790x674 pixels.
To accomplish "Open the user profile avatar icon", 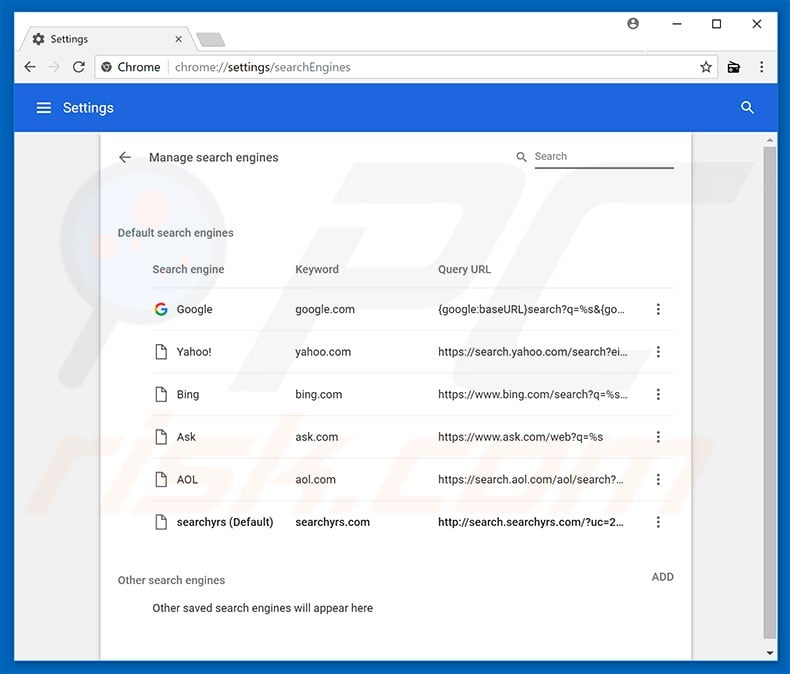I will [x=633, y=23].
